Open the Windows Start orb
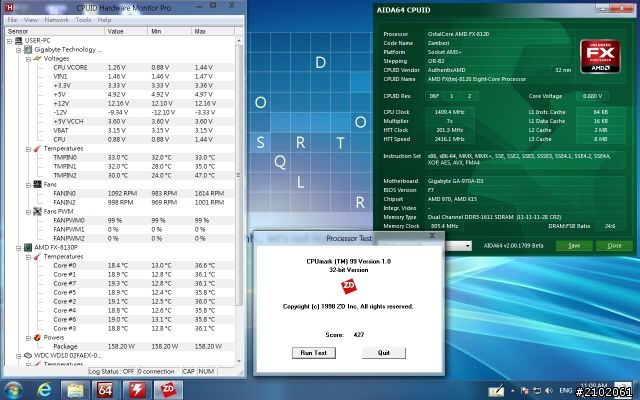This screenshot has width=640, height=400. coord(14,390)
